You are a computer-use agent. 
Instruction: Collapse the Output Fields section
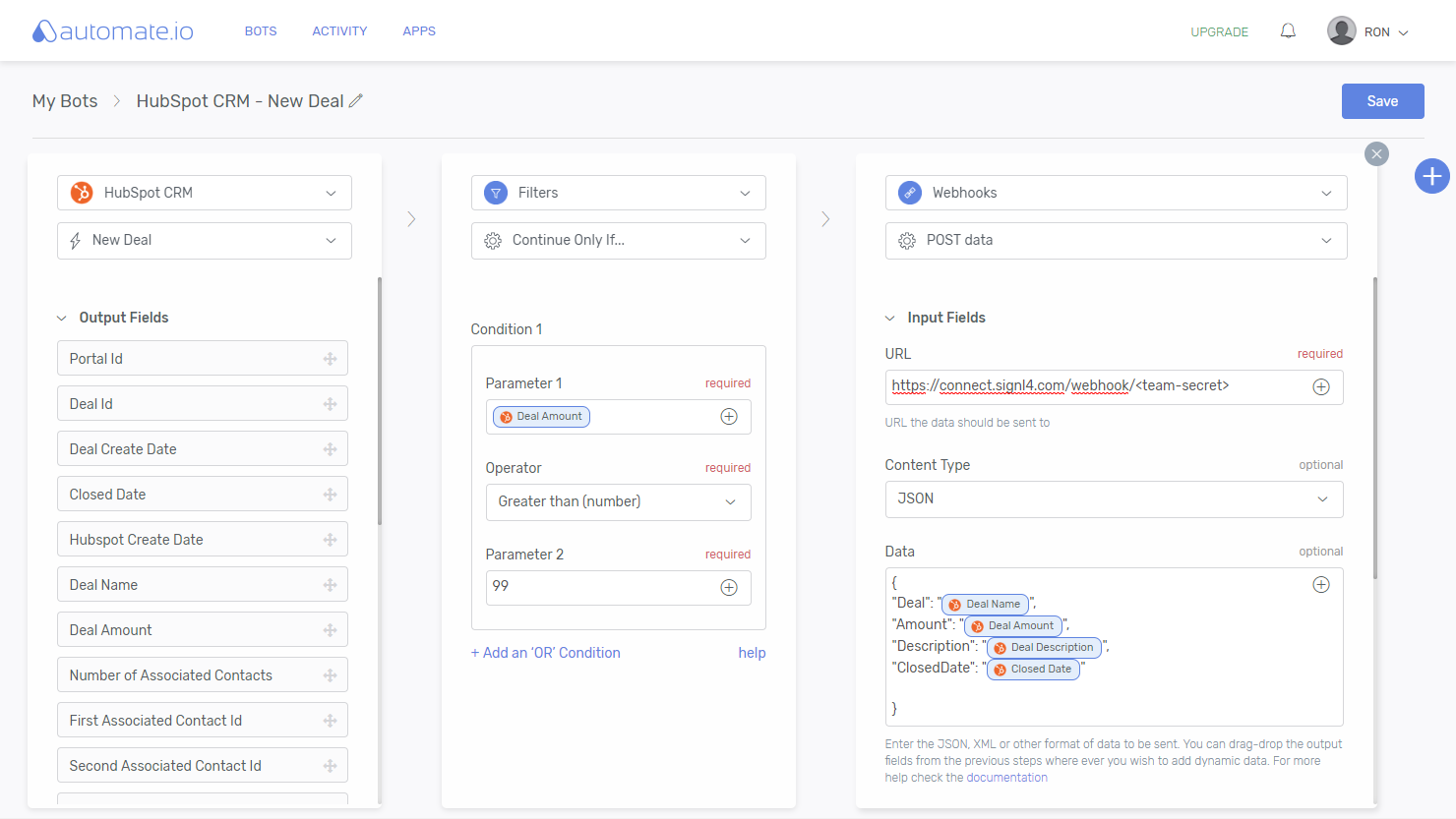pyautogui.click(x=62, y=319)
